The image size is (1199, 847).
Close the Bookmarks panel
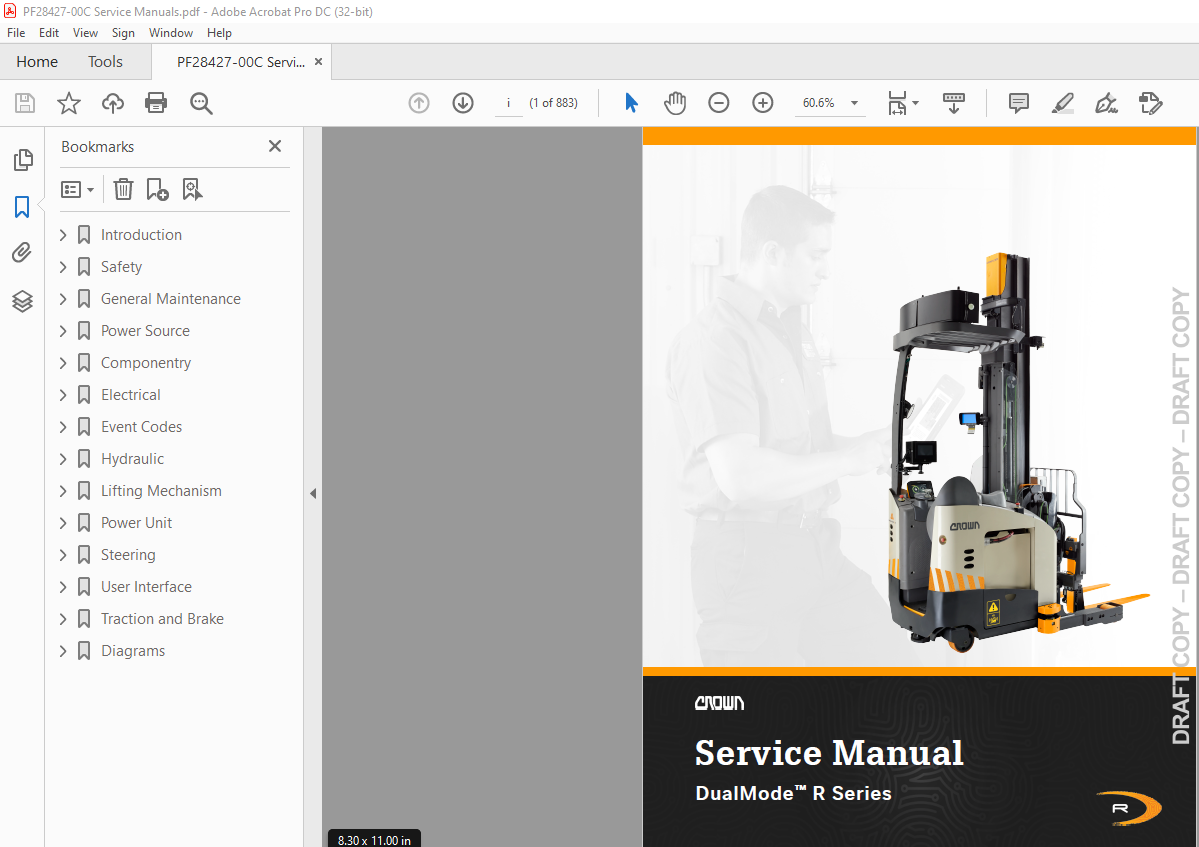275,146
